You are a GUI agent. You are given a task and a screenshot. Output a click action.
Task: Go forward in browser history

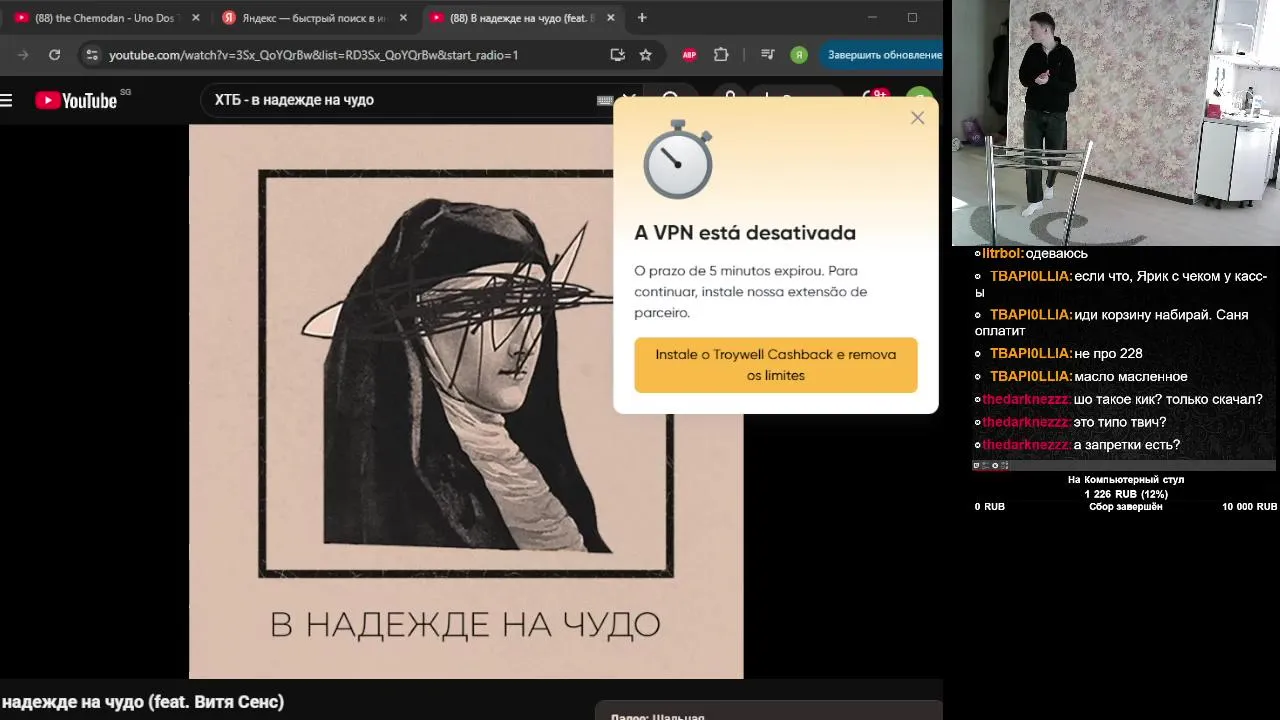[23, 55]
